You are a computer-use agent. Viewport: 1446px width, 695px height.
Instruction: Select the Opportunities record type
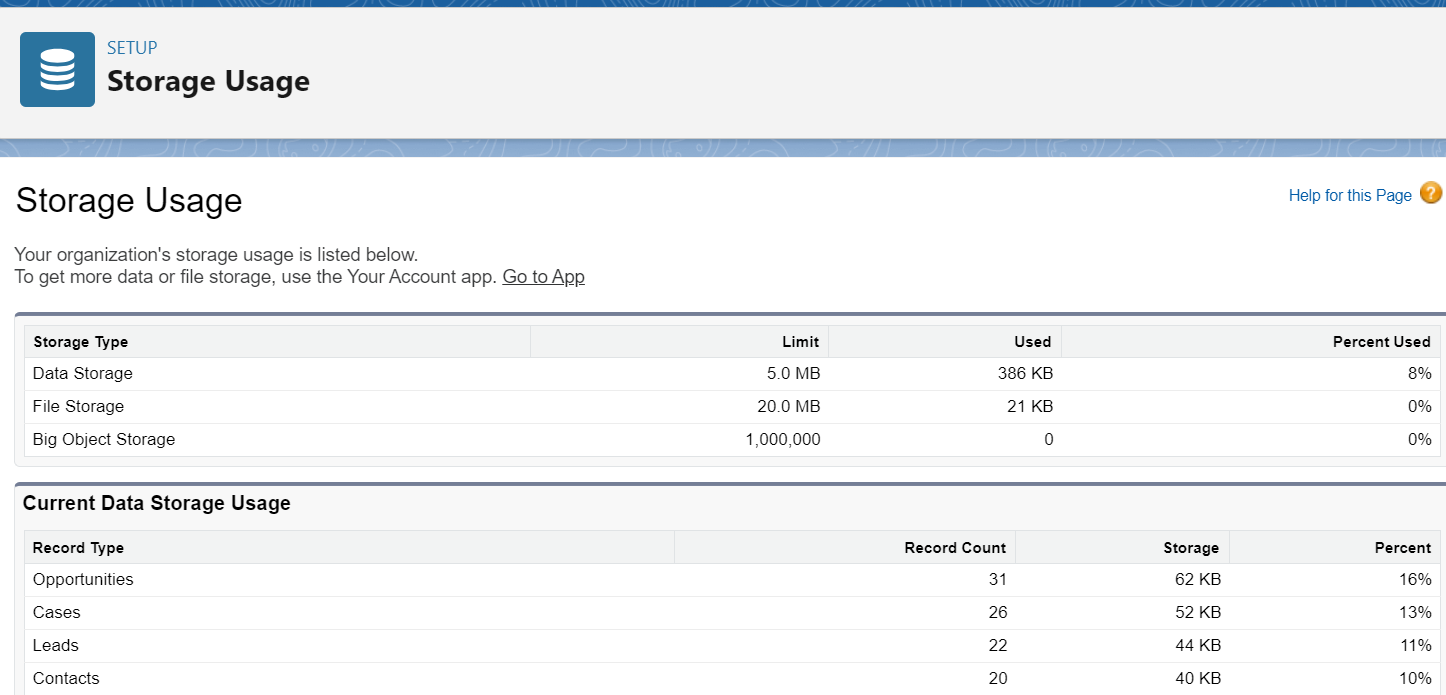83,579
